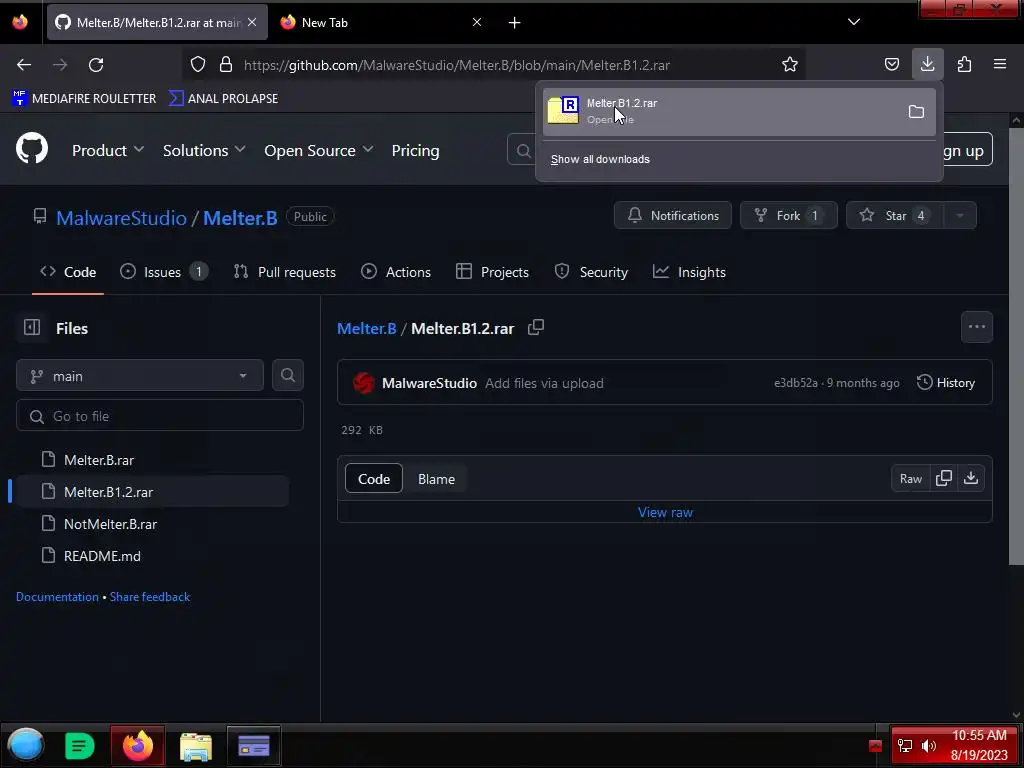The width and height of the screenshot is (1024, 768).
Task: View the file History
Action: tap(946, 383)
